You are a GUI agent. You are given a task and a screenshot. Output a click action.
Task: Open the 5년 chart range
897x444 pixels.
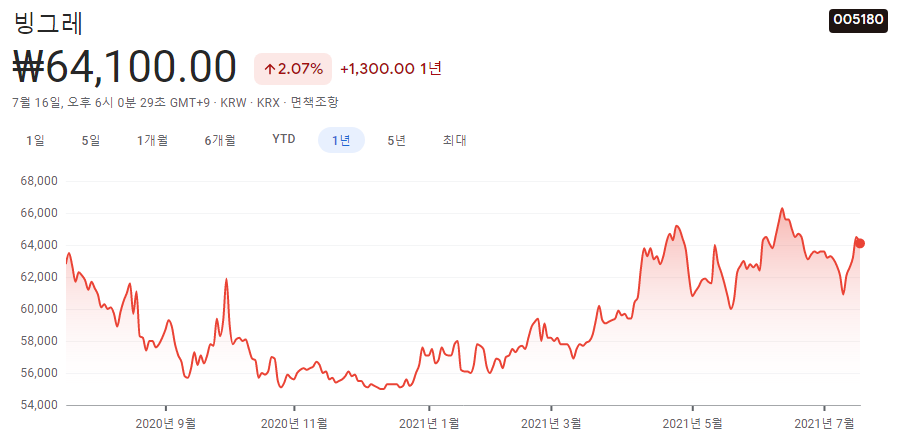pyautogui.click(x=396, y=140)
